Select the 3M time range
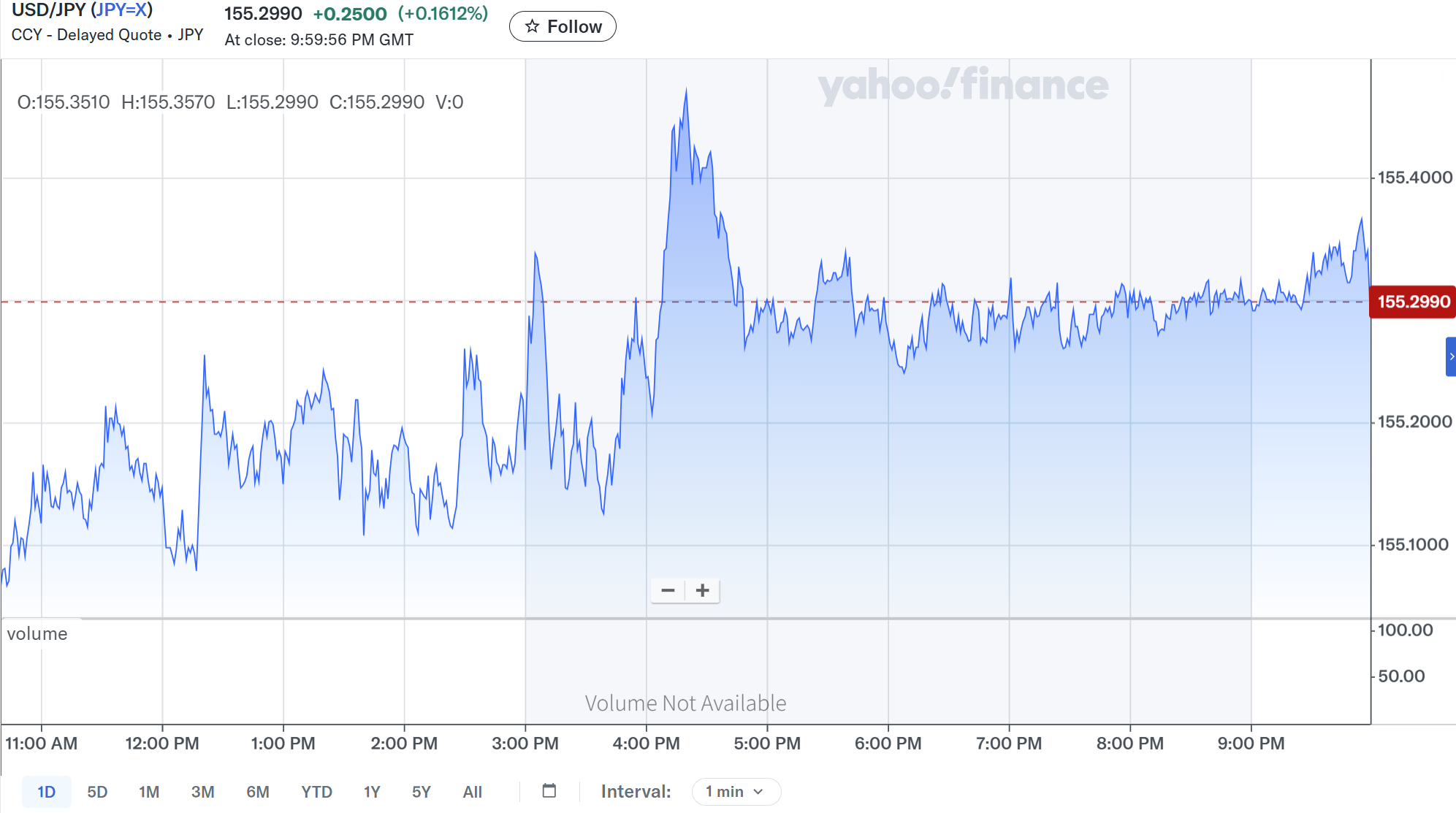 coord(202,792)
